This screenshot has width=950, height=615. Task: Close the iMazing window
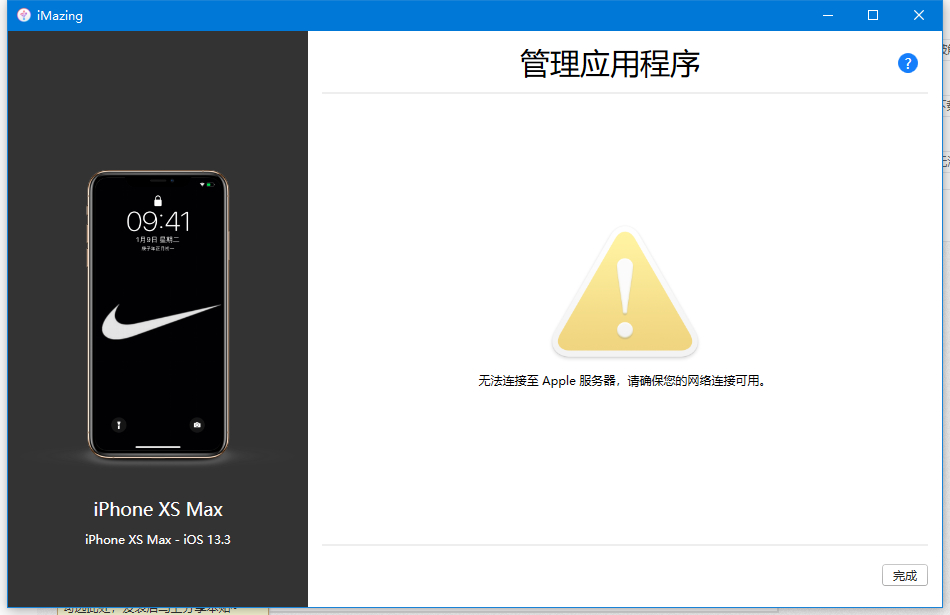(918, 15)
